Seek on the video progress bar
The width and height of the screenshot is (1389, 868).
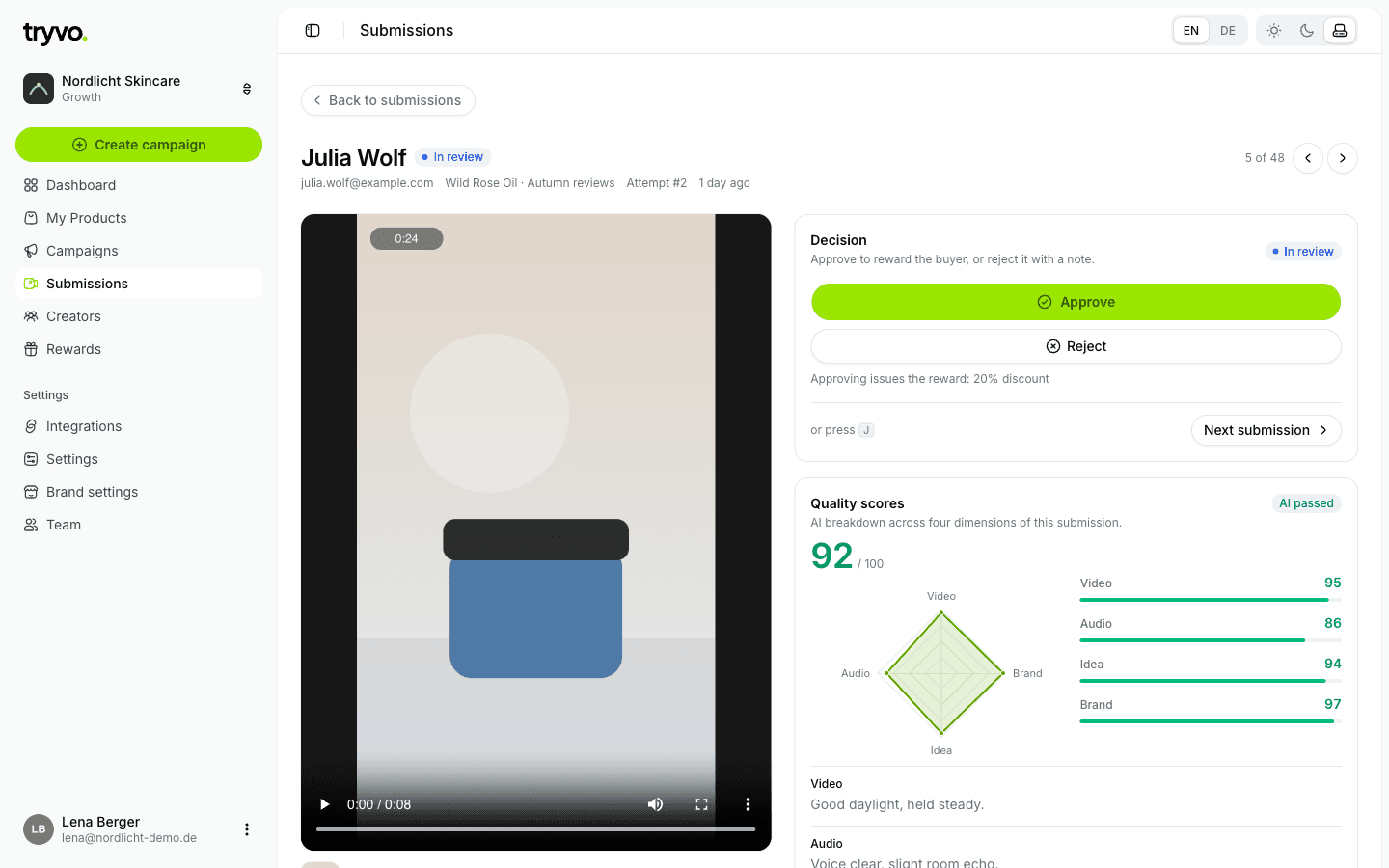click(x=536, y=829)
